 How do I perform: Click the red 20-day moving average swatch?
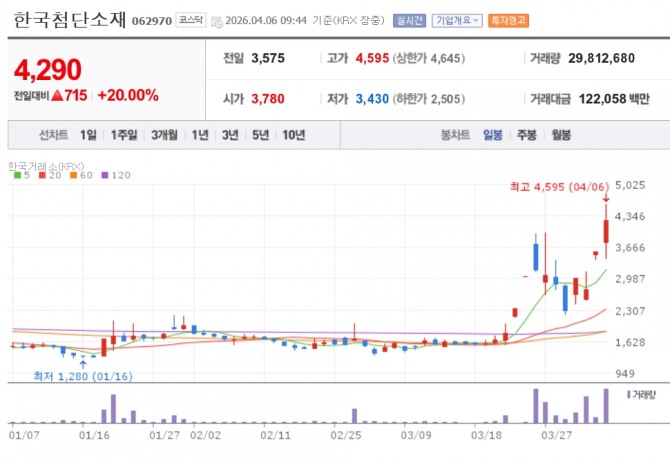[42, 175]
